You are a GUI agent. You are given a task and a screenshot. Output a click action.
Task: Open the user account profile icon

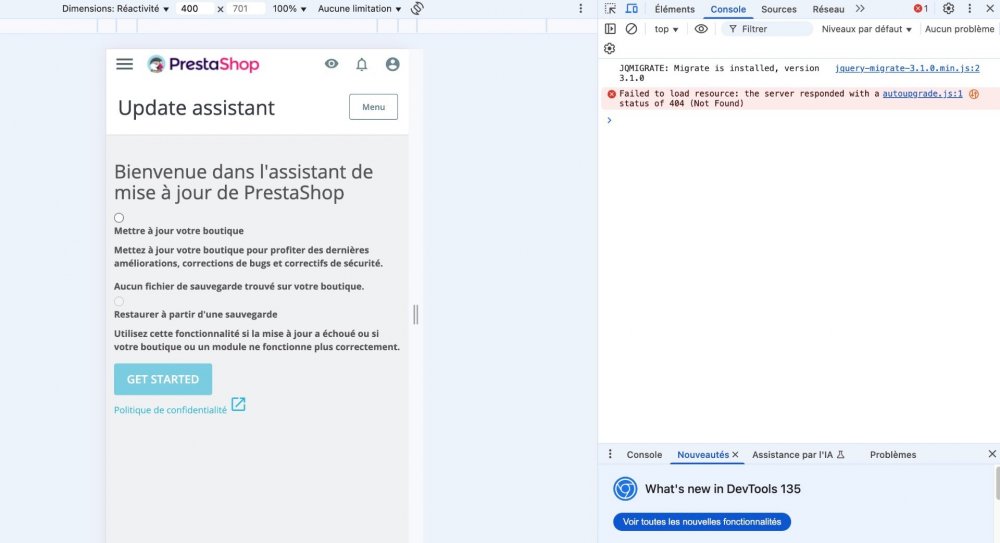point(392,64)
